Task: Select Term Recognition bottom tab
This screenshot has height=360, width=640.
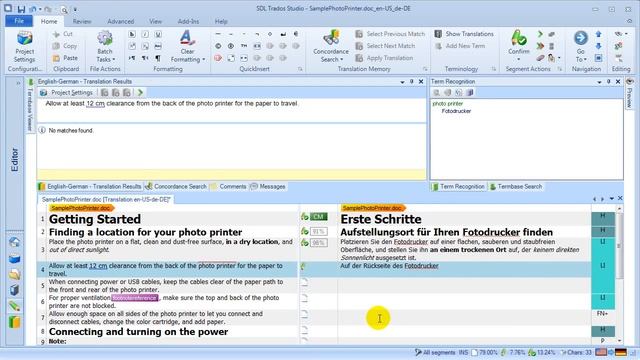Action: tap(458, 187)
